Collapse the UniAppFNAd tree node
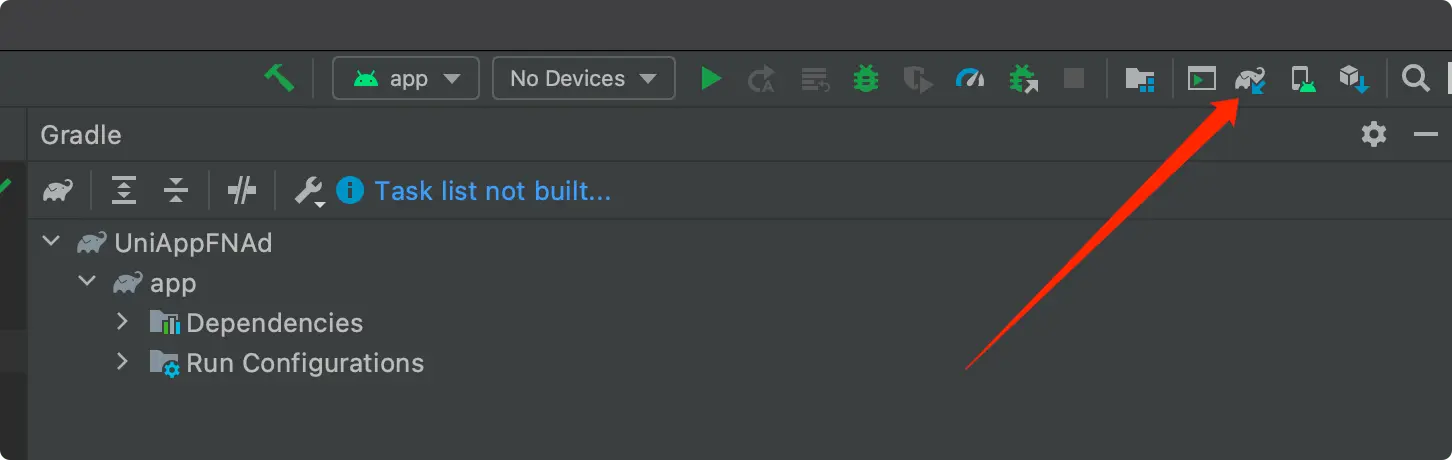 click(x=49, y=242)
